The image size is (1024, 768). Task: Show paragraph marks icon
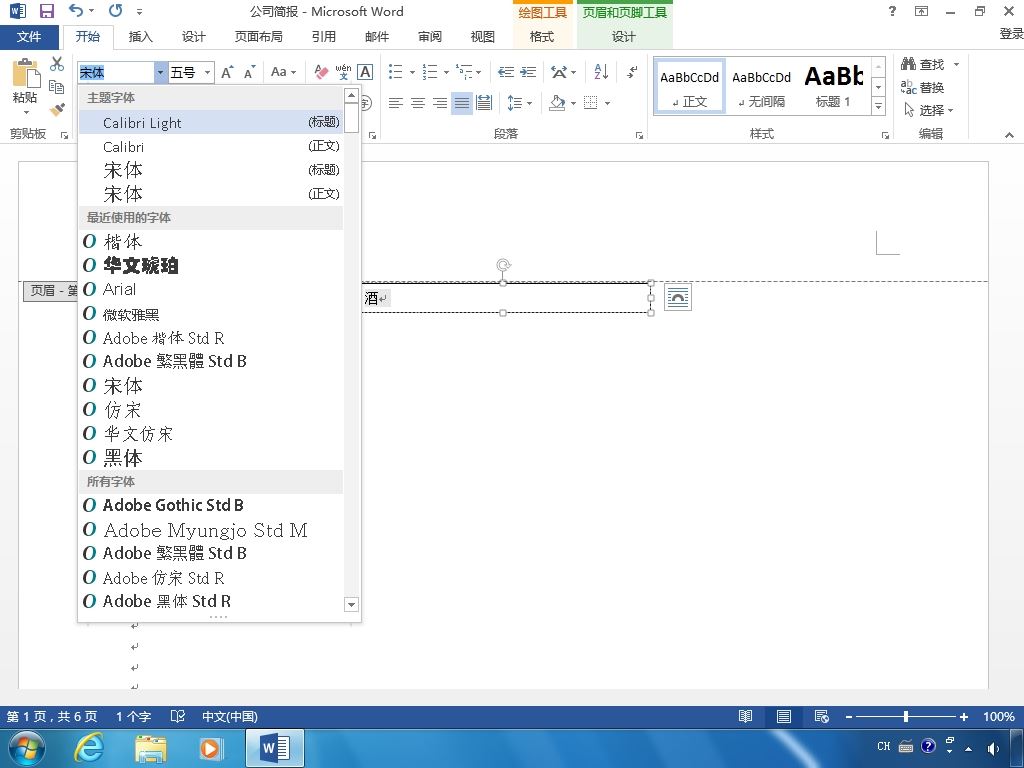[632, 72]
